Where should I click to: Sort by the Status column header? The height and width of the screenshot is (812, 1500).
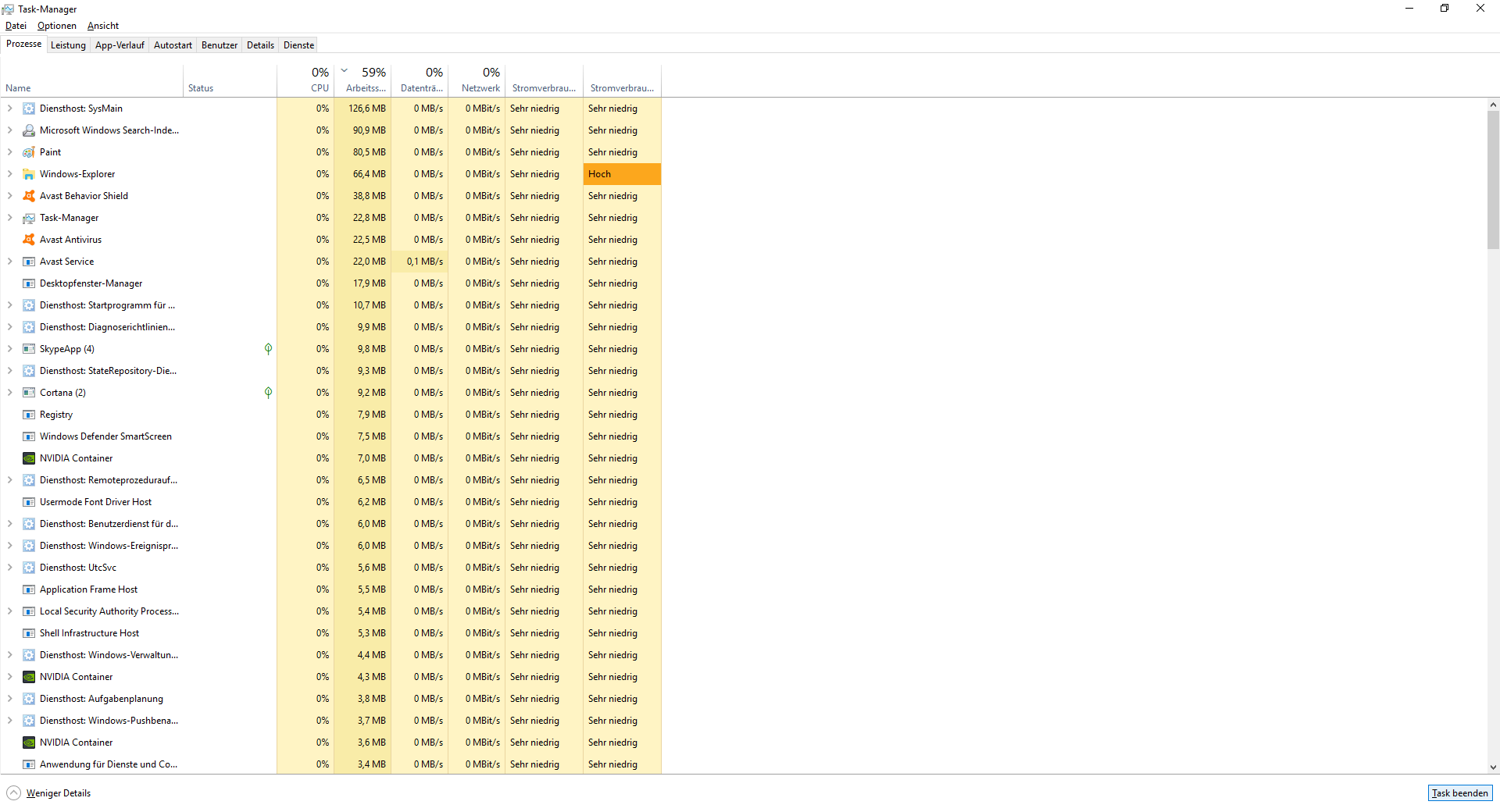(x=230, y=81)
